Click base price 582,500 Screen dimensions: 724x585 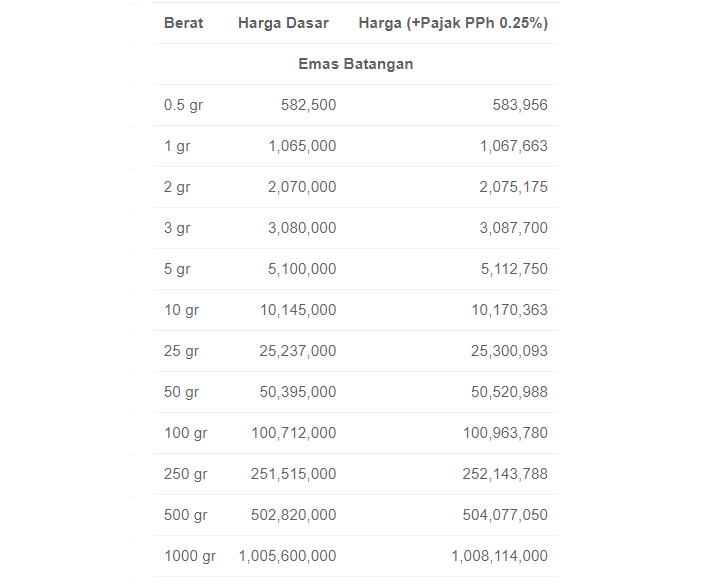click(x=308, y=105)
